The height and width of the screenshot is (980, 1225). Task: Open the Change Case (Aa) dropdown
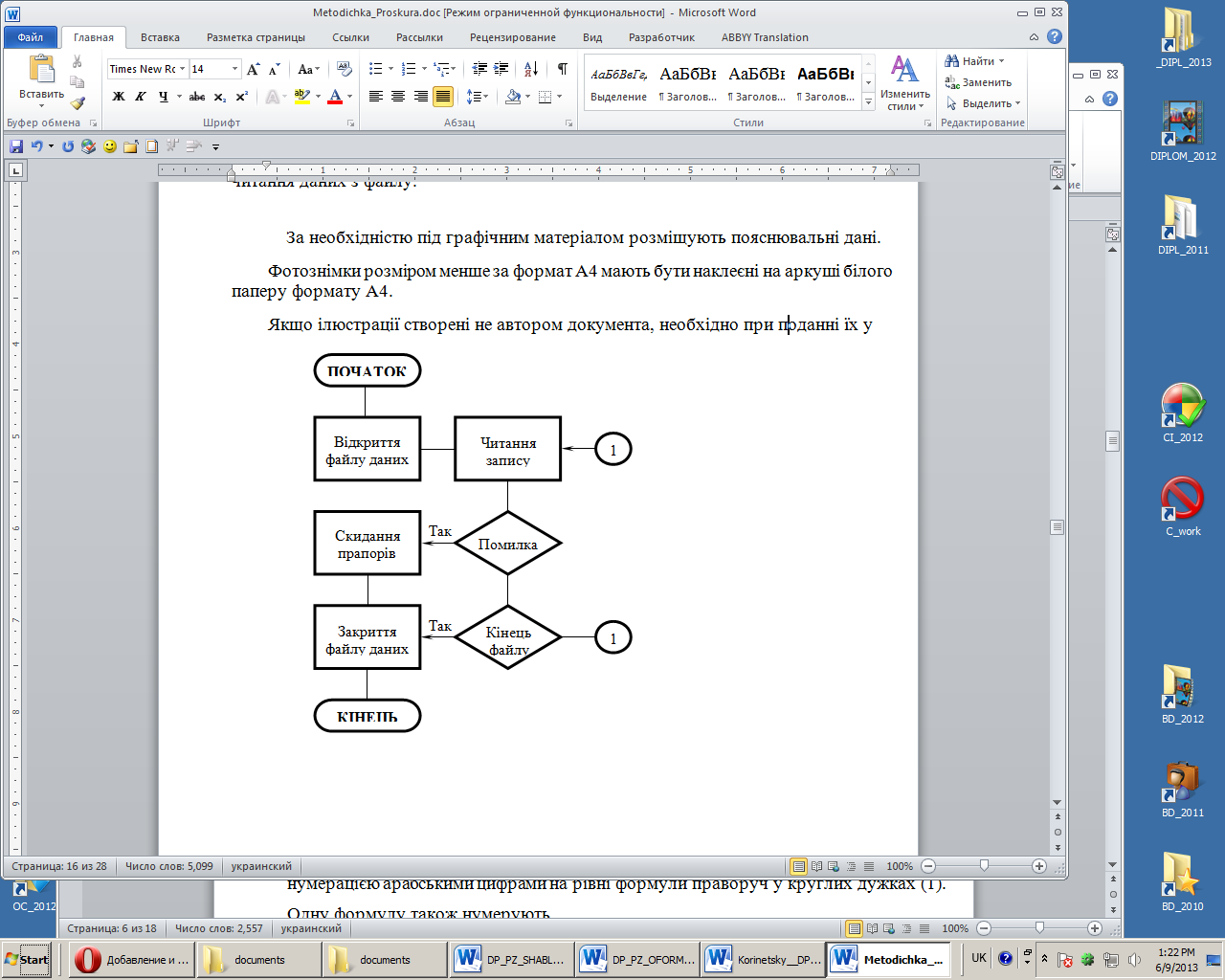[309, 69]
